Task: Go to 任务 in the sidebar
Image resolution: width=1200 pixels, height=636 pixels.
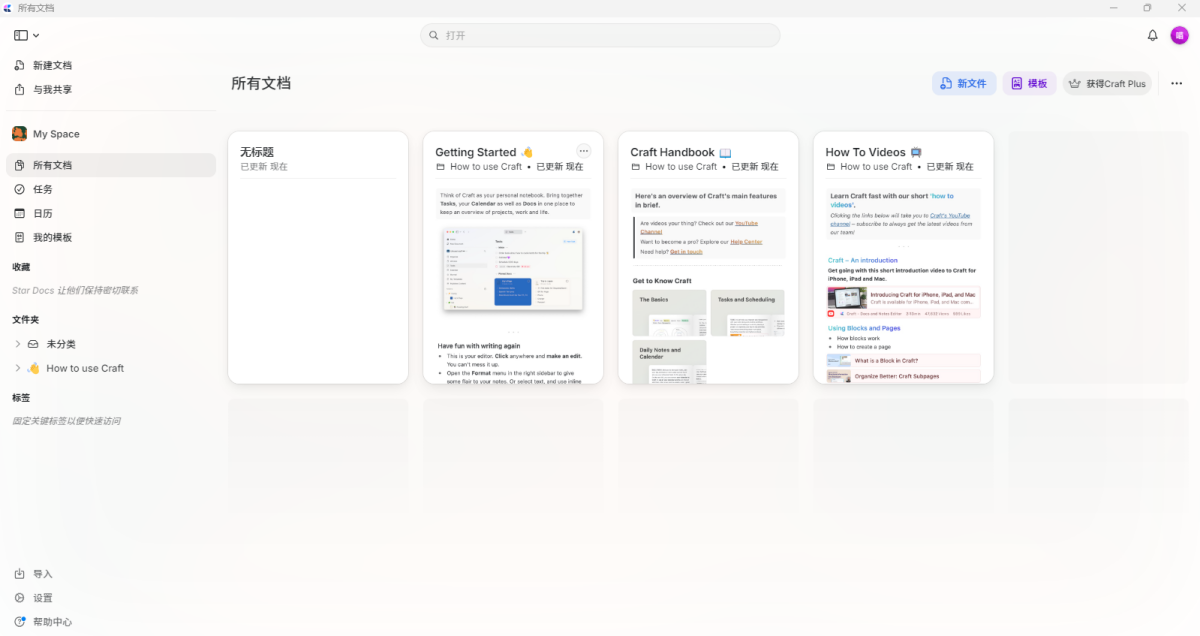Action: 42,189
